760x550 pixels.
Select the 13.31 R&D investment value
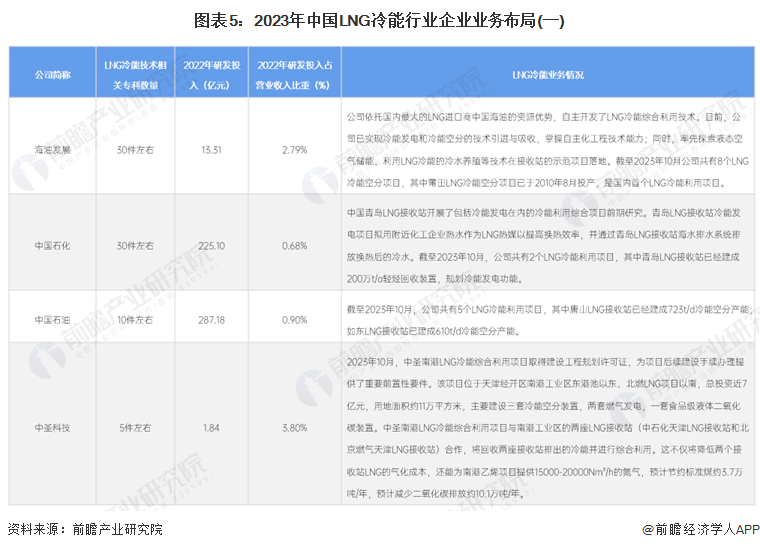[211, 150]
